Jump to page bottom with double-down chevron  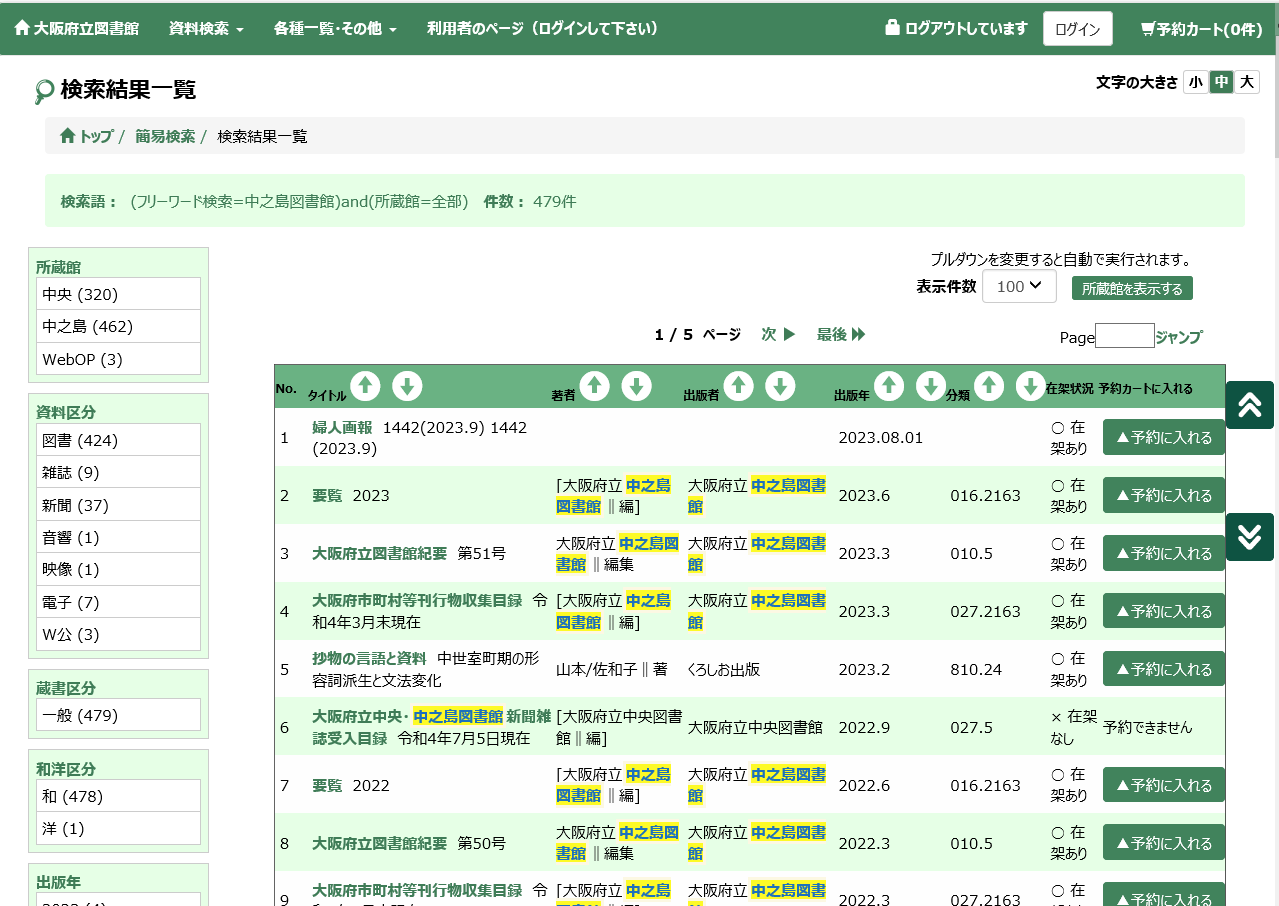click(x=1250, y=537)
